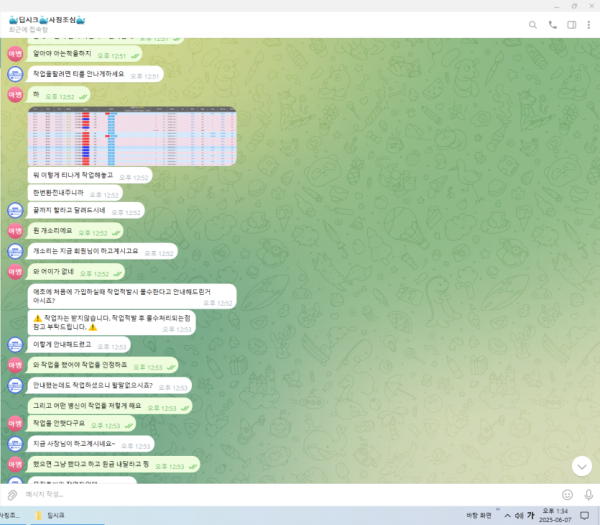Viewport: 600px width, 525px height.
Task: Expand 바탕 화면 toolbar double-chevron
Action: [x=498, y=509]
